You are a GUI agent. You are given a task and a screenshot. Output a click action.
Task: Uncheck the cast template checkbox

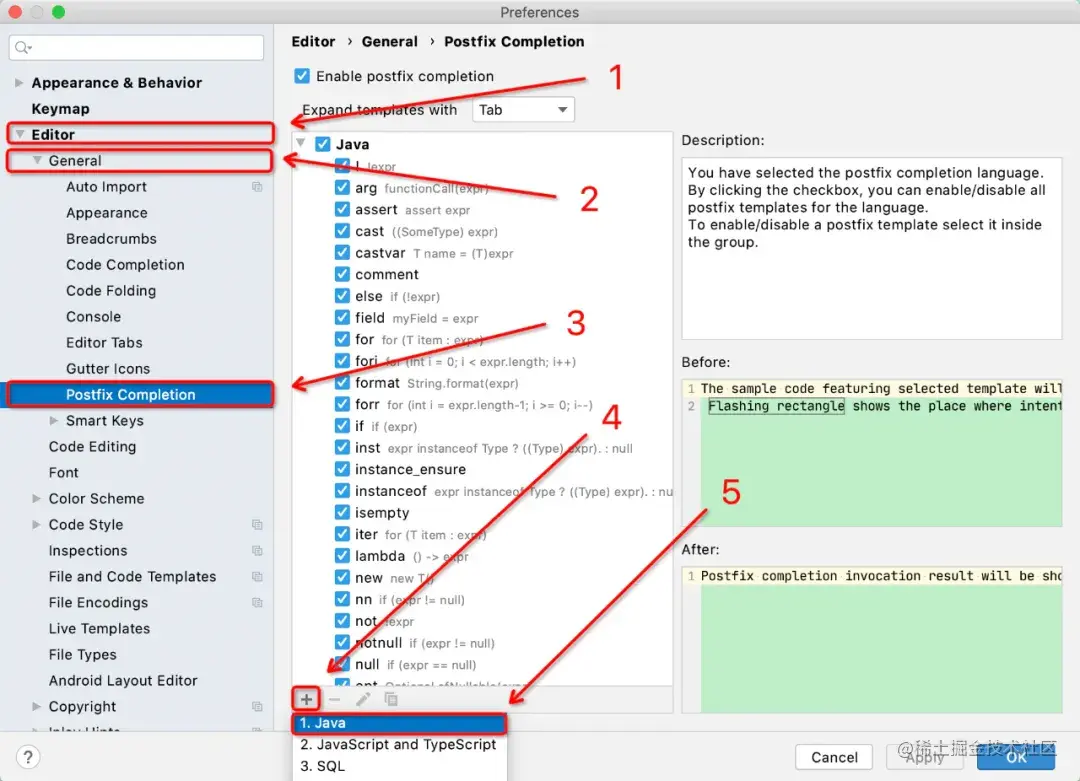tap(342, 231)
